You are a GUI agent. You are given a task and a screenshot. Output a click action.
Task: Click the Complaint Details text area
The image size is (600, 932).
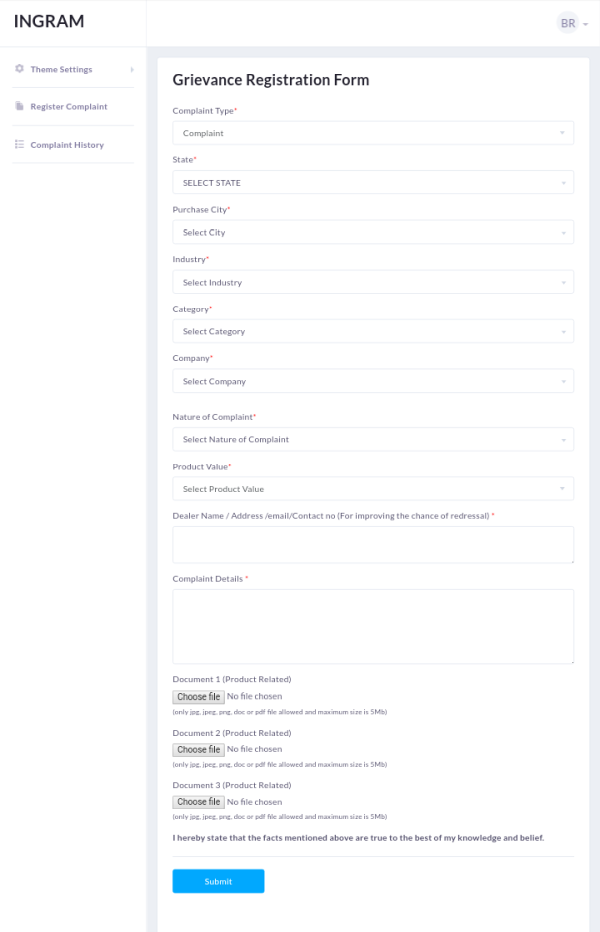pyautogui.click(x=373, y=626)
